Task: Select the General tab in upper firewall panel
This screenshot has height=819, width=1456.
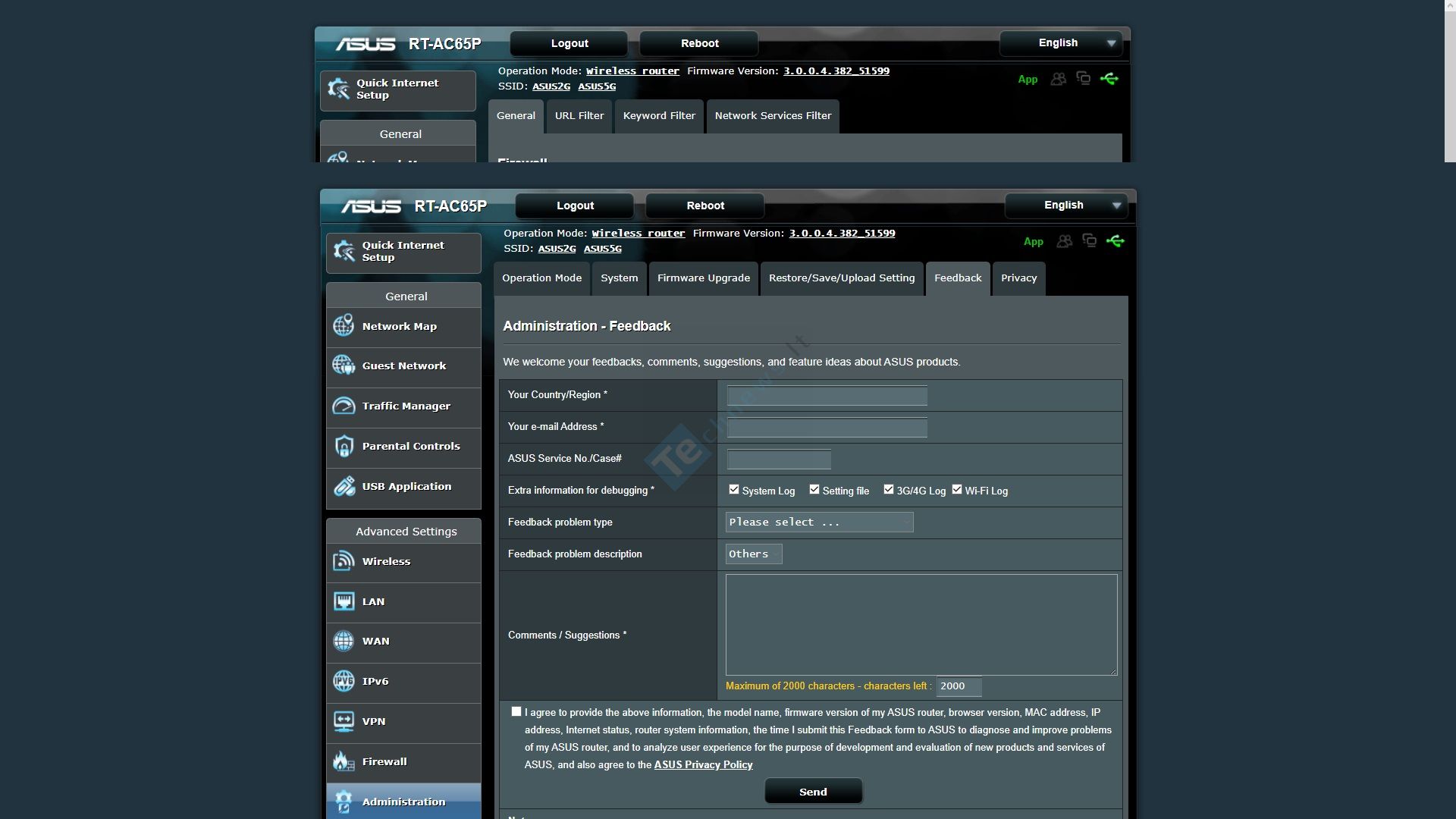Action: point(516,116)
